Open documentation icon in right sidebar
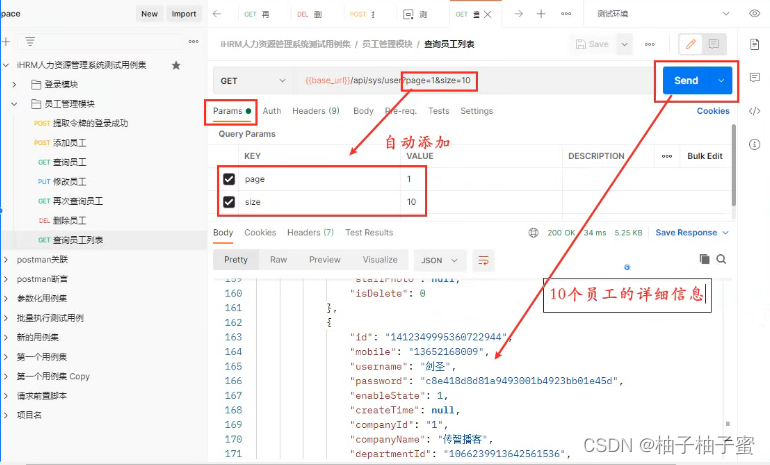 (x=755, y=45)
